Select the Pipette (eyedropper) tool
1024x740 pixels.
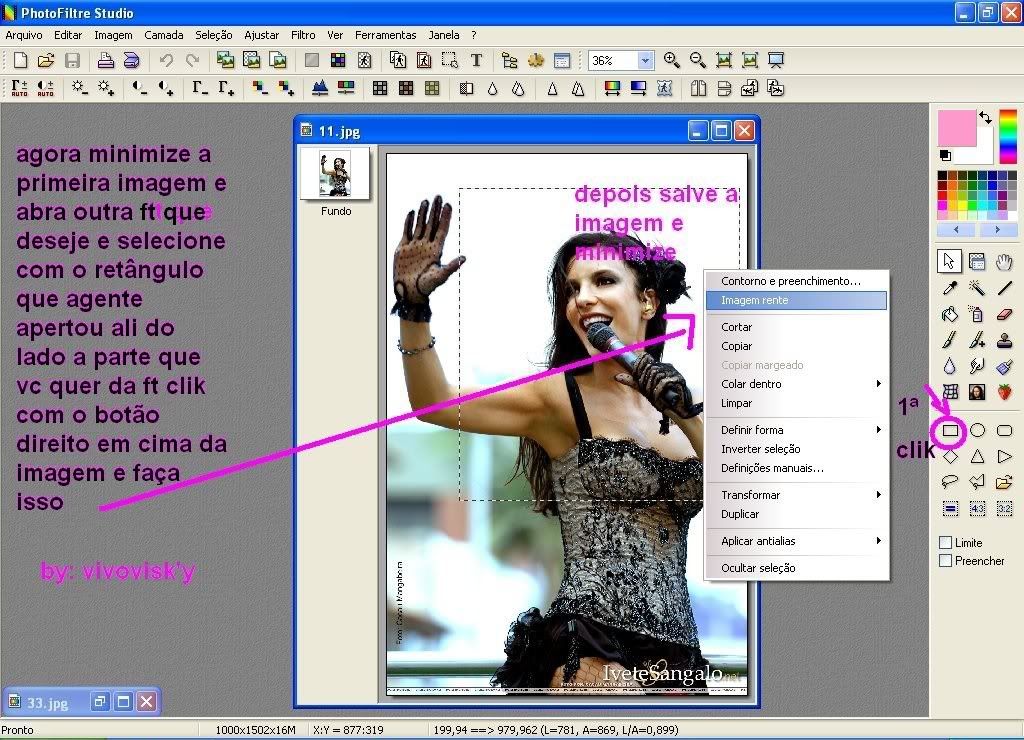(x=950, y=288)
